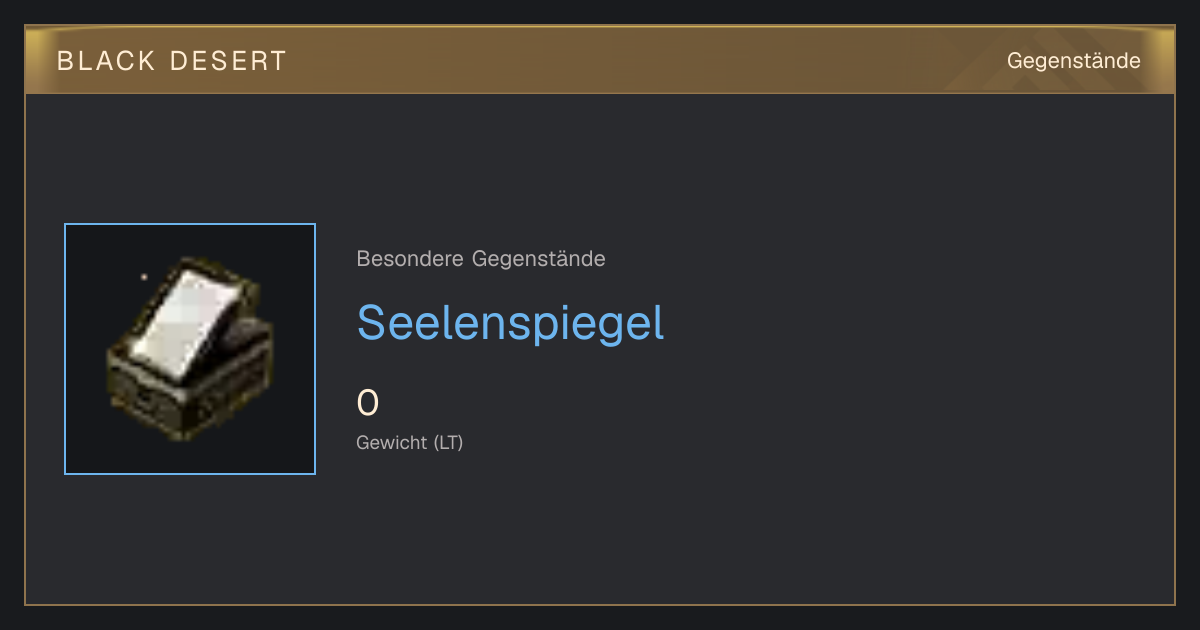Screen dimensions: 1200x630
Task: Click the Seelenspiegel mirror item icon
Action: point(188,349)
